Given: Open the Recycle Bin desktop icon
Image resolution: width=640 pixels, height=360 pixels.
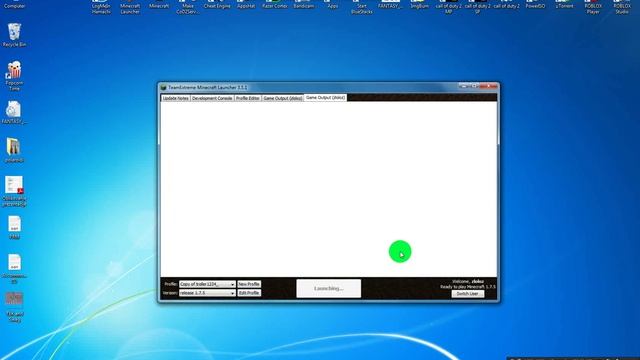Looking at the screenshot, I should [14, 35].
